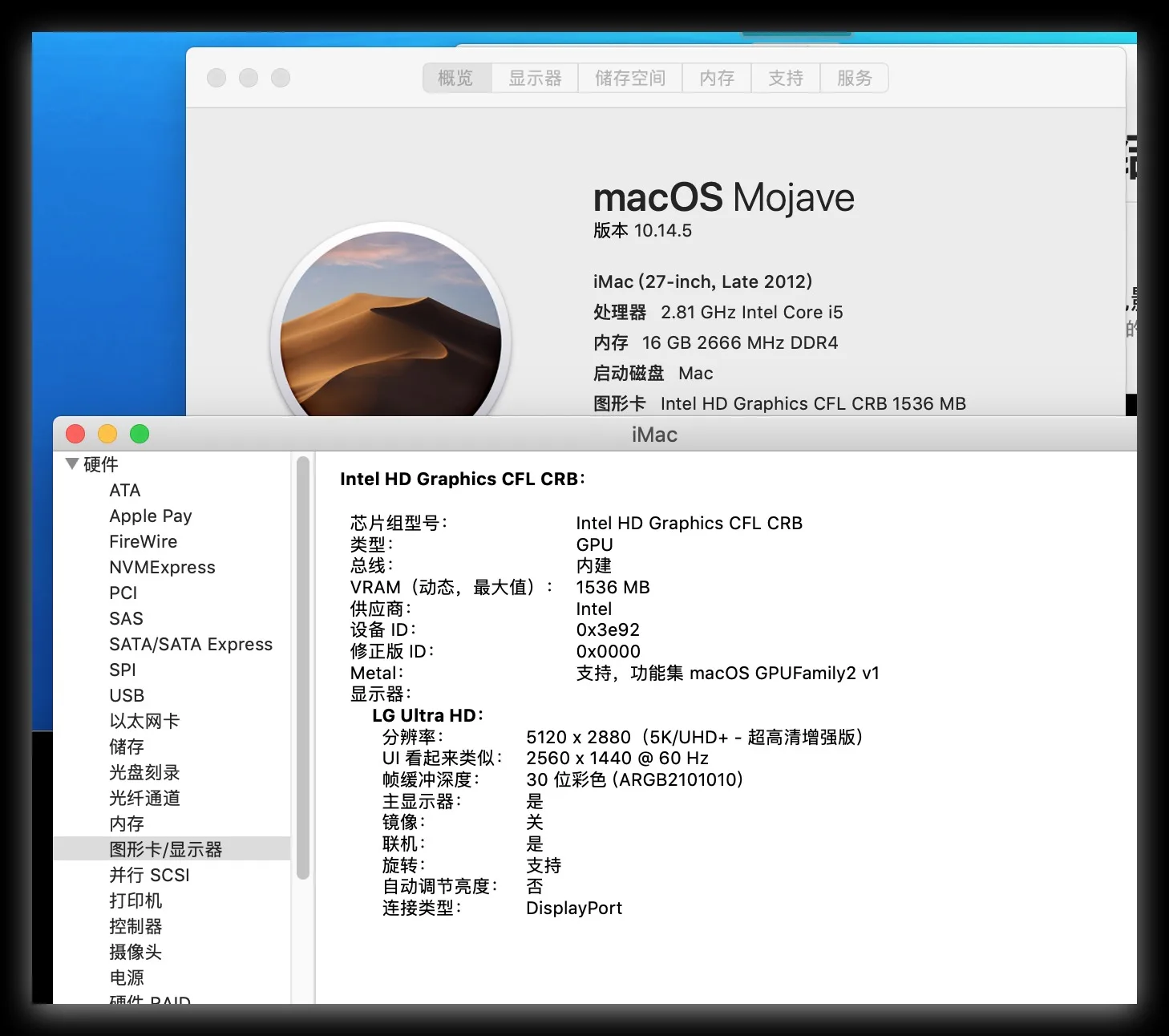Click the 16 GB 2666 MHz DDR4 text

point(740,342)
